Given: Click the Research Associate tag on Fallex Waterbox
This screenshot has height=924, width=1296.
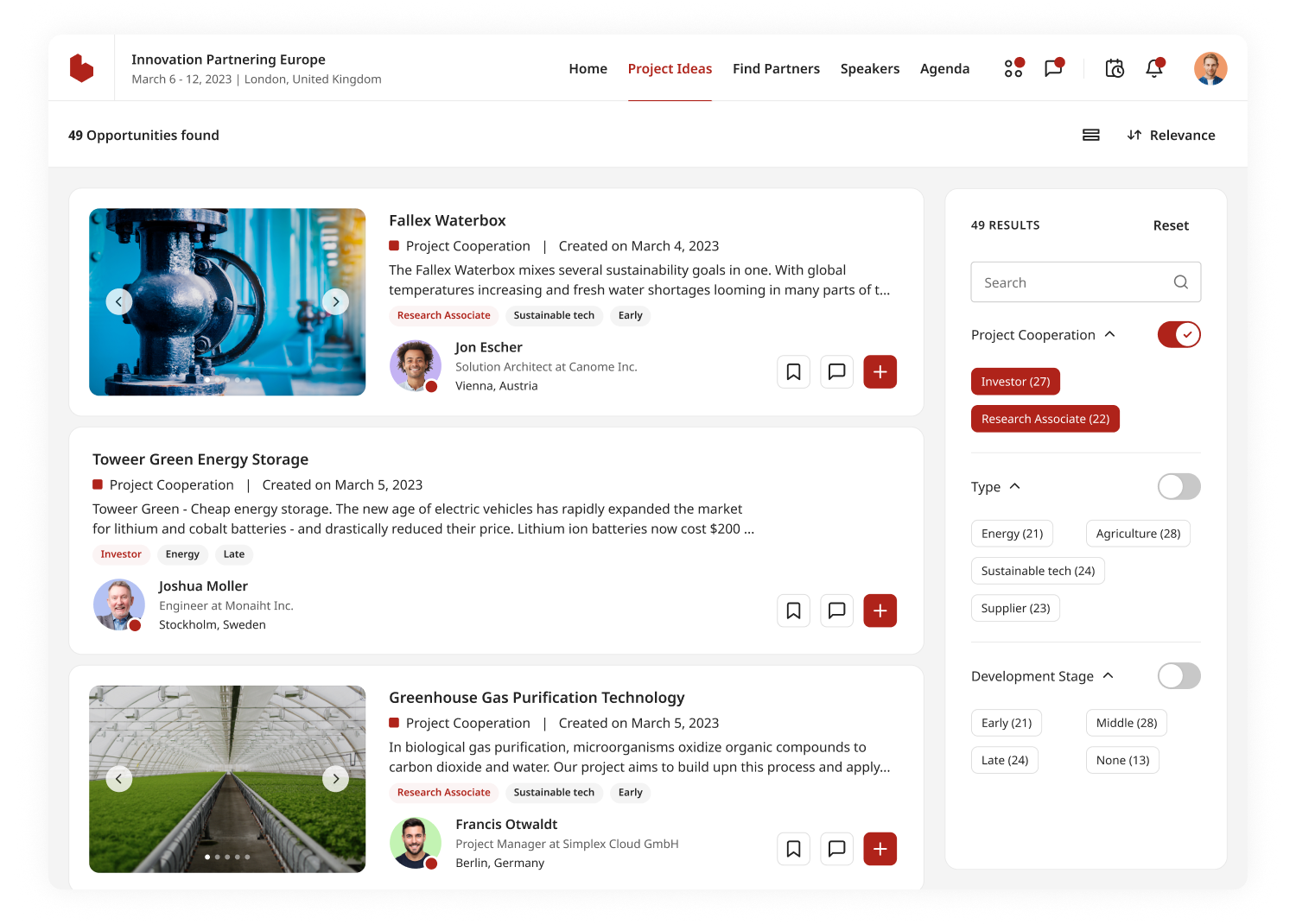Looking at the screenshot, I should [444, 315].
